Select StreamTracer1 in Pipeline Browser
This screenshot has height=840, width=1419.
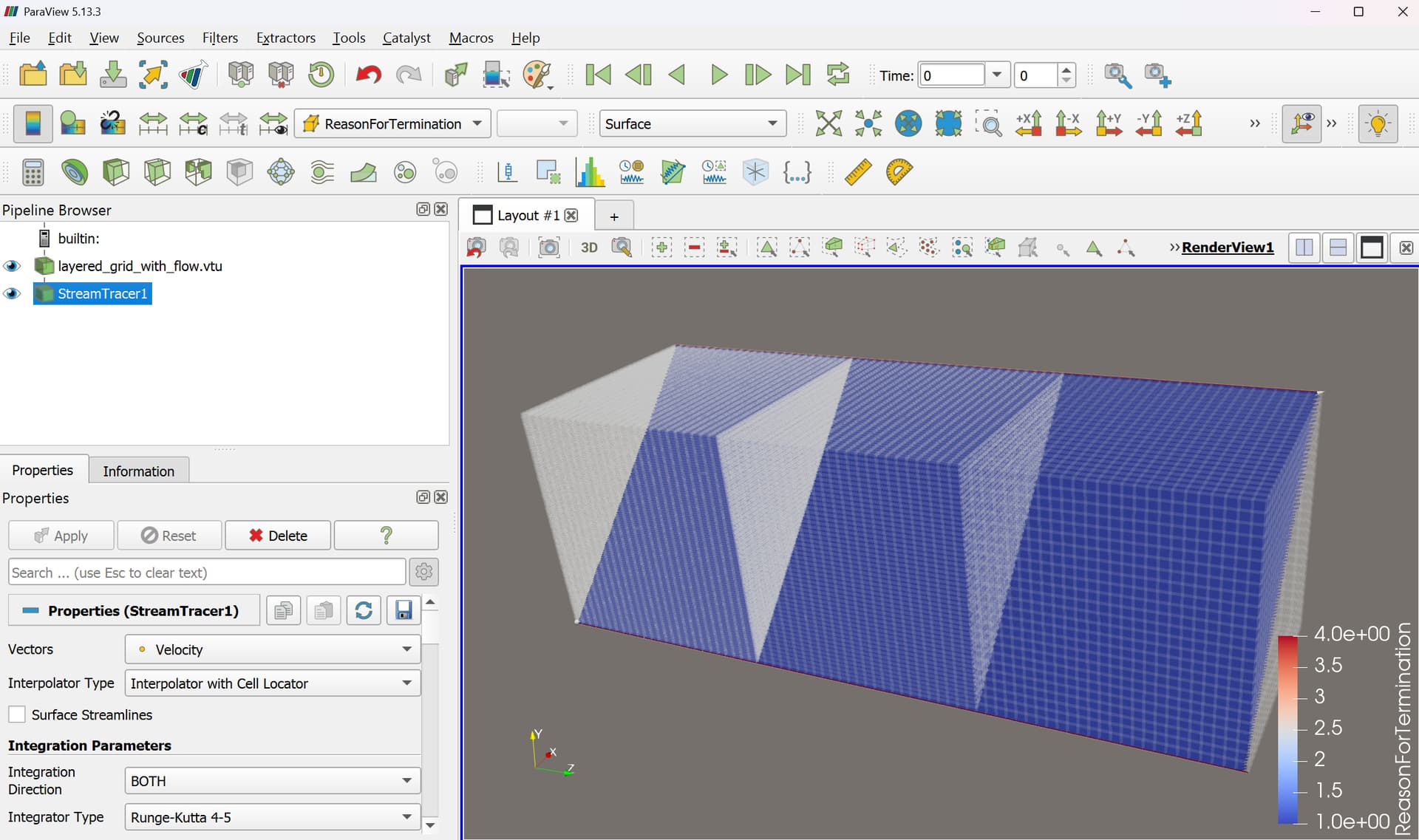click(x=102, y=293)
